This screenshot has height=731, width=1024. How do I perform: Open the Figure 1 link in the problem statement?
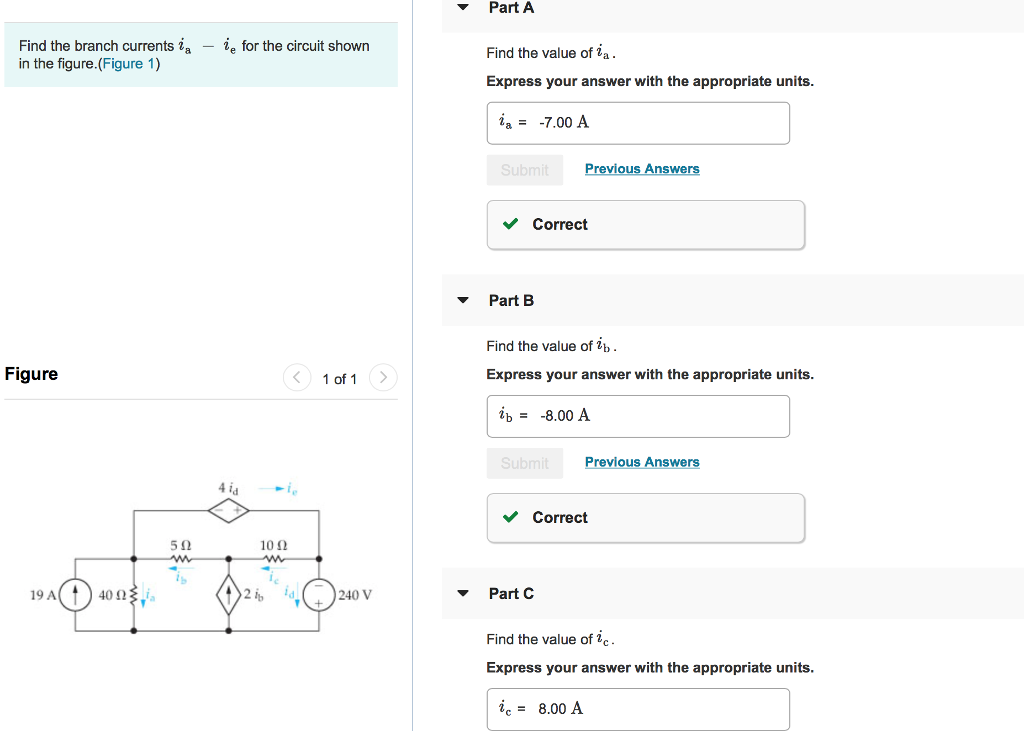click(127, 64)
